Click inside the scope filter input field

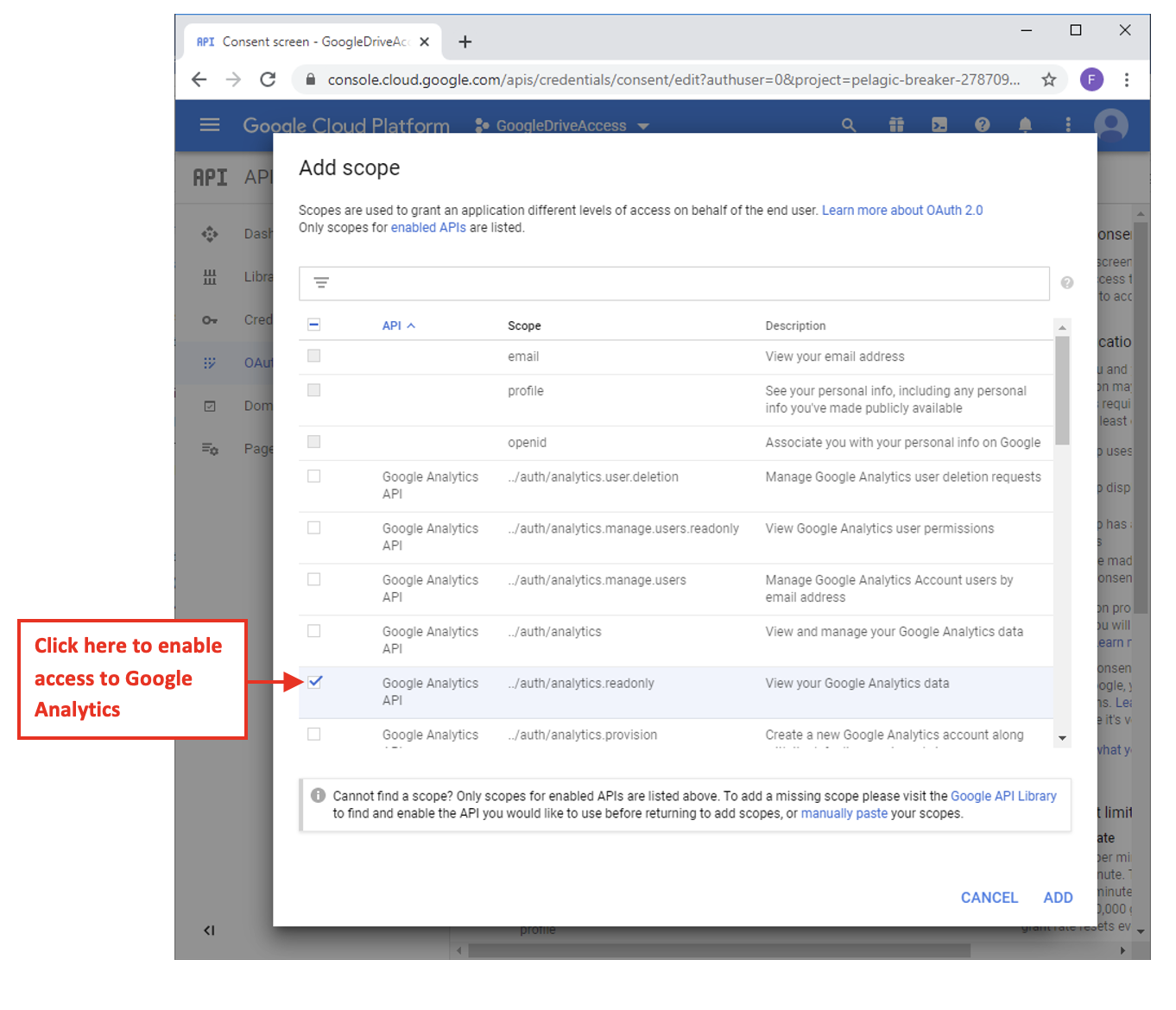click(682, 283)
